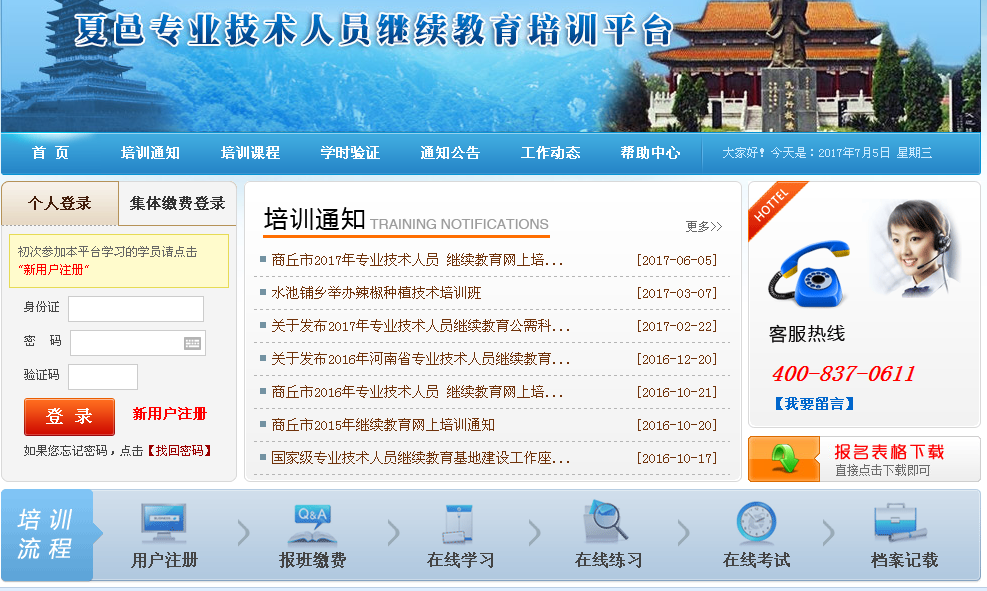Focus the 身份证 input field
Screen dimensions: 987x591
(135, 309)
